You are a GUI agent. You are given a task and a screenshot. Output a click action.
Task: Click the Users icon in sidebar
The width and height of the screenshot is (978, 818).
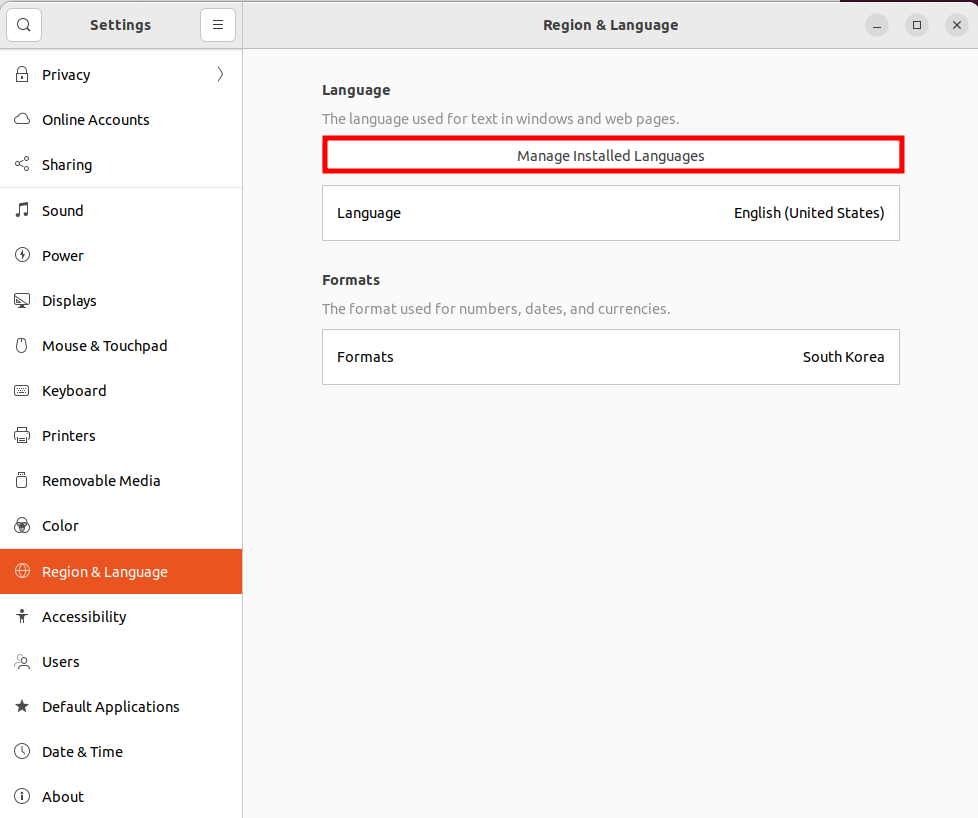pyautogui.click(x=22, y=661)
